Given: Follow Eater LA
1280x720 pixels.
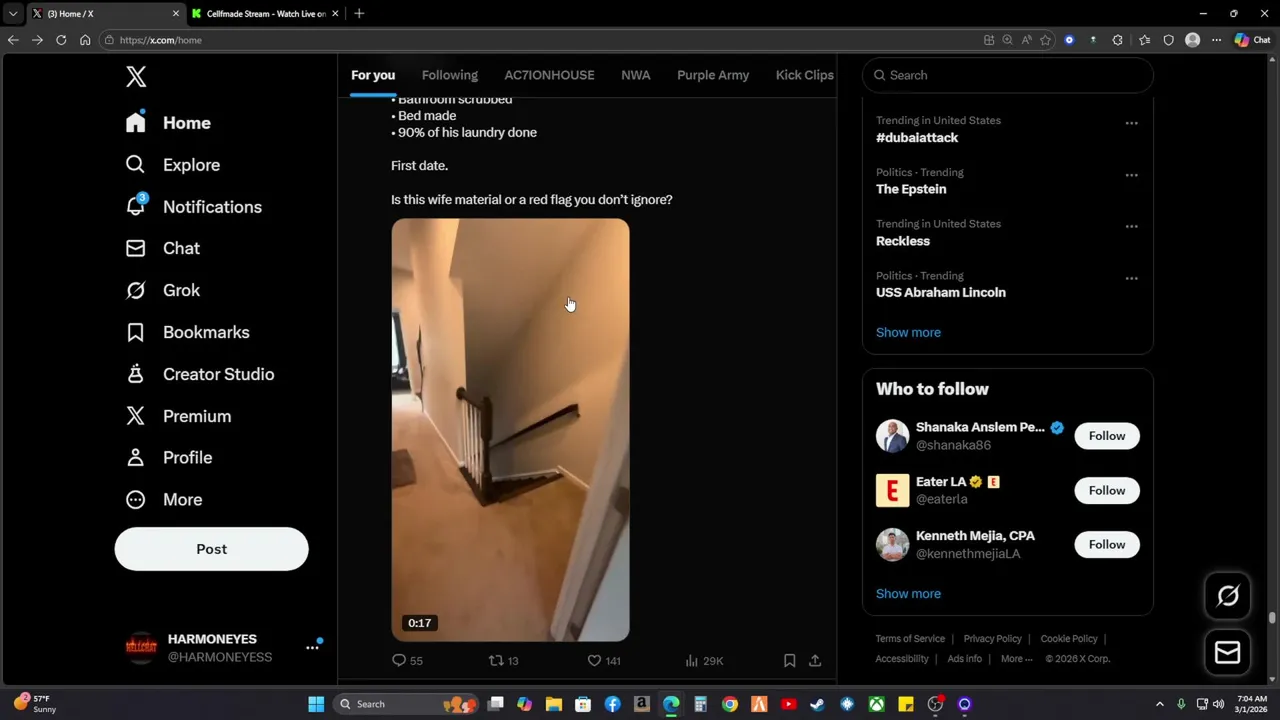Looking at the screenshot, I should point(1107,491).
